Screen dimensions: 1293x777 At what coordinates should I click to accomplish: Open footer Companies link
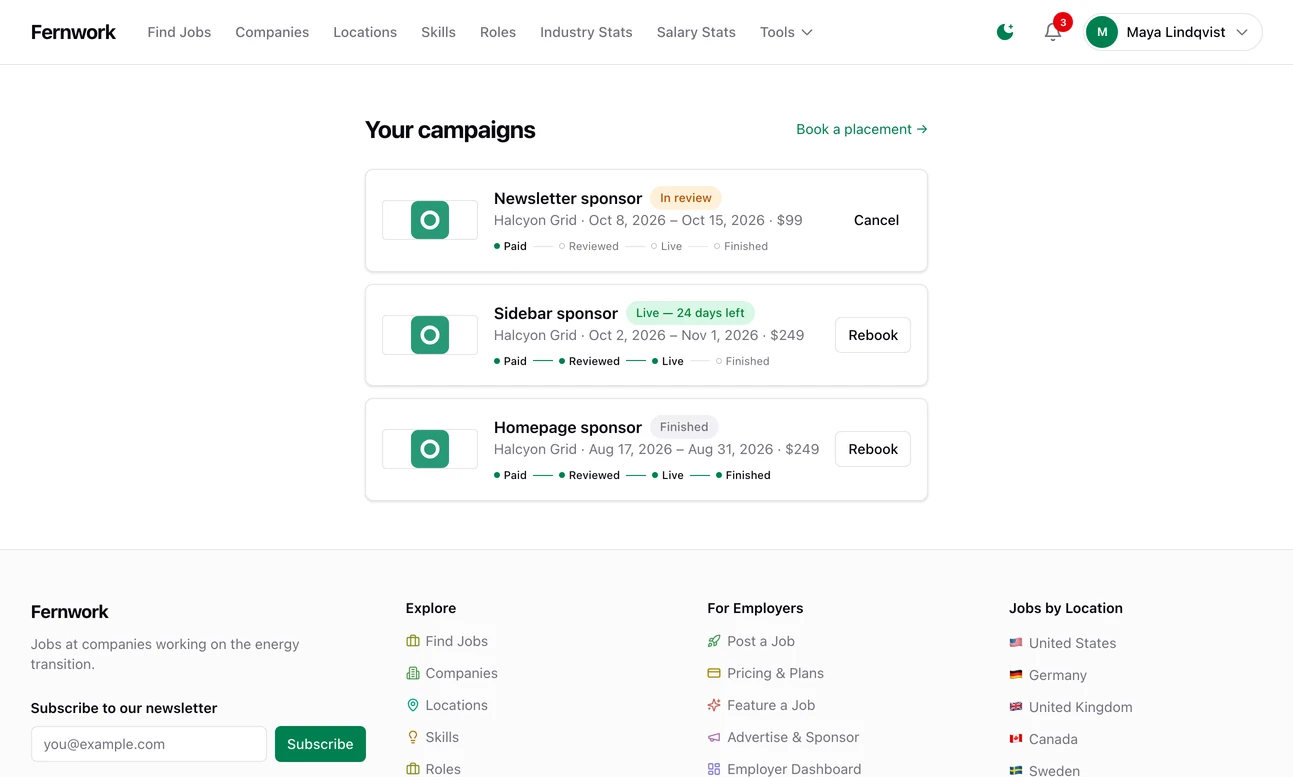point(462,673)
